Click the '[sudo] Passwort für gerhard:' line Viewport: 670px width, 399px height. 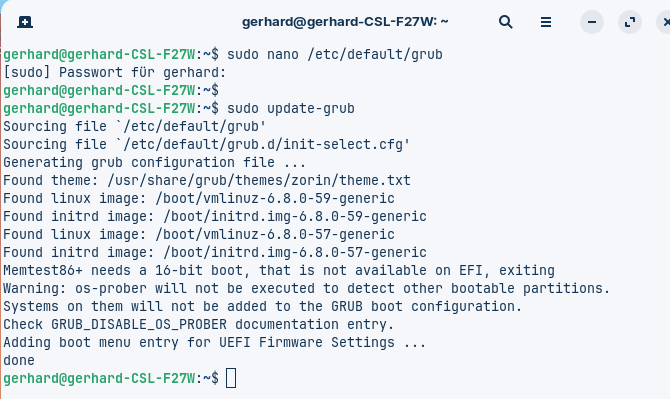115,73
